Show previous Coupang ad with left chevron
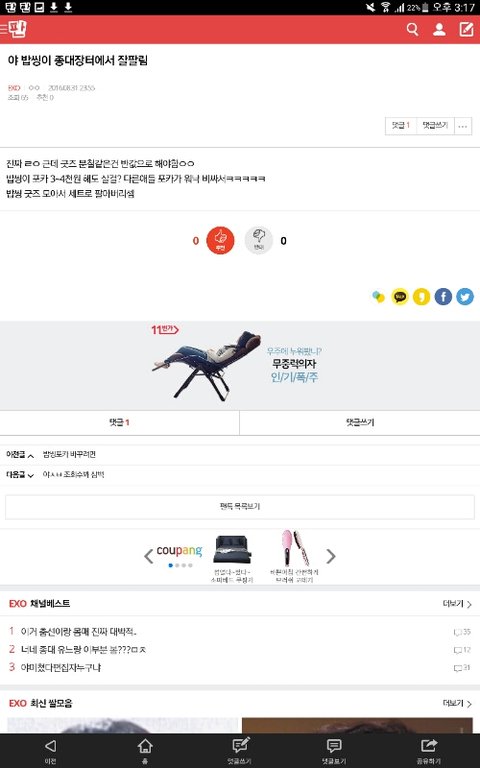 (149, 556)
